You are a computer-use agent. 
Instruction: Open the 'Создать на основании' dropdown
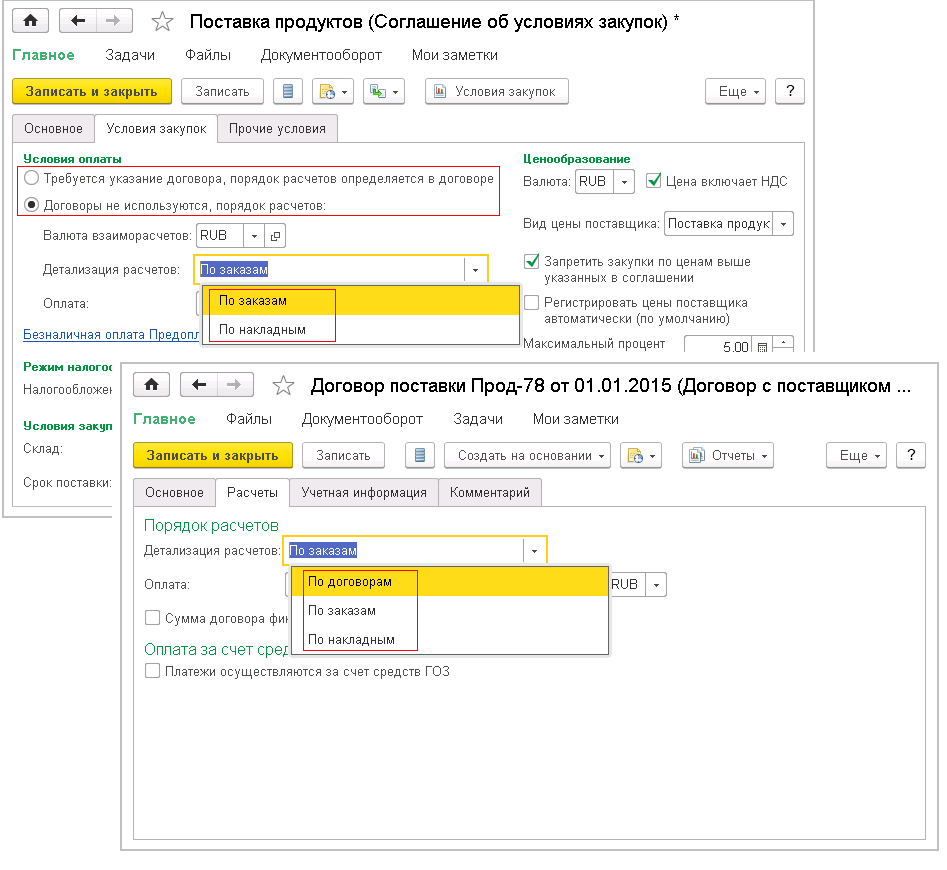528,455
